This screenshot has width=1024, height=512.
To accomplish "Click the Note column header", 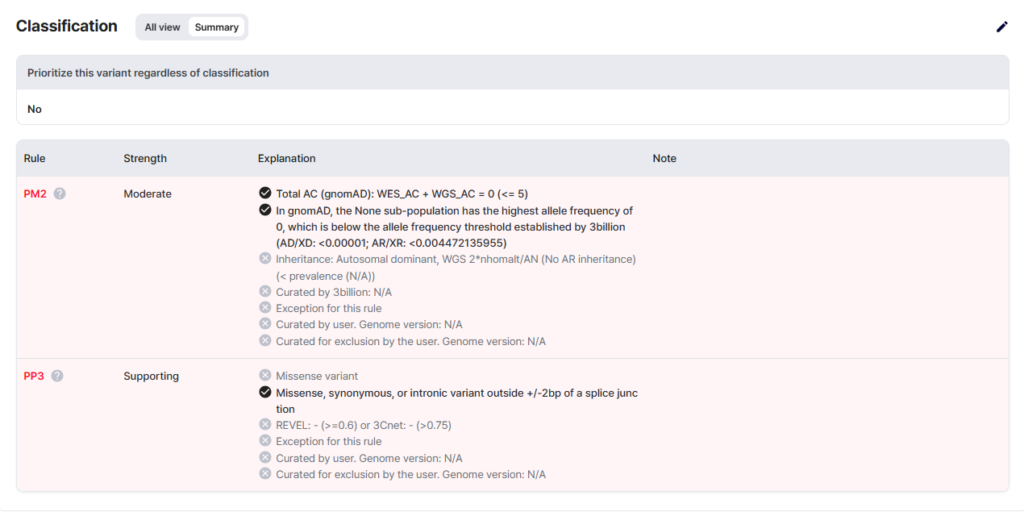I will coord(664,158).
